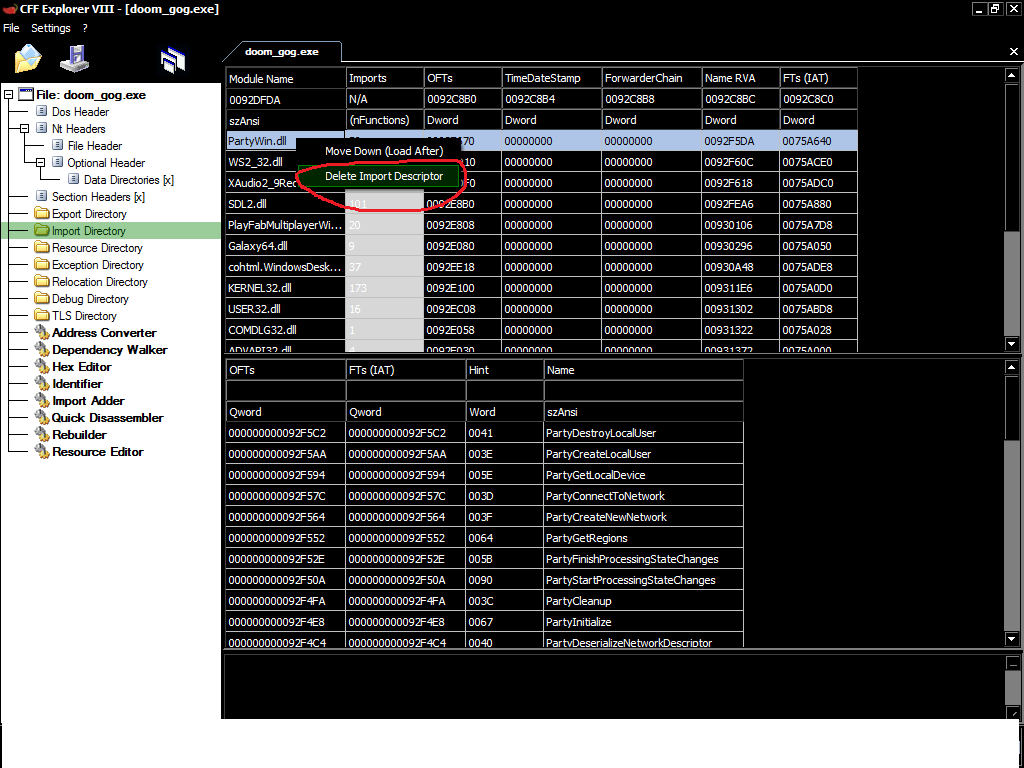The width and height of the screenshot is (1024, 768).
Task: Select Dos Header in the tree
Action: pos(80,112)
